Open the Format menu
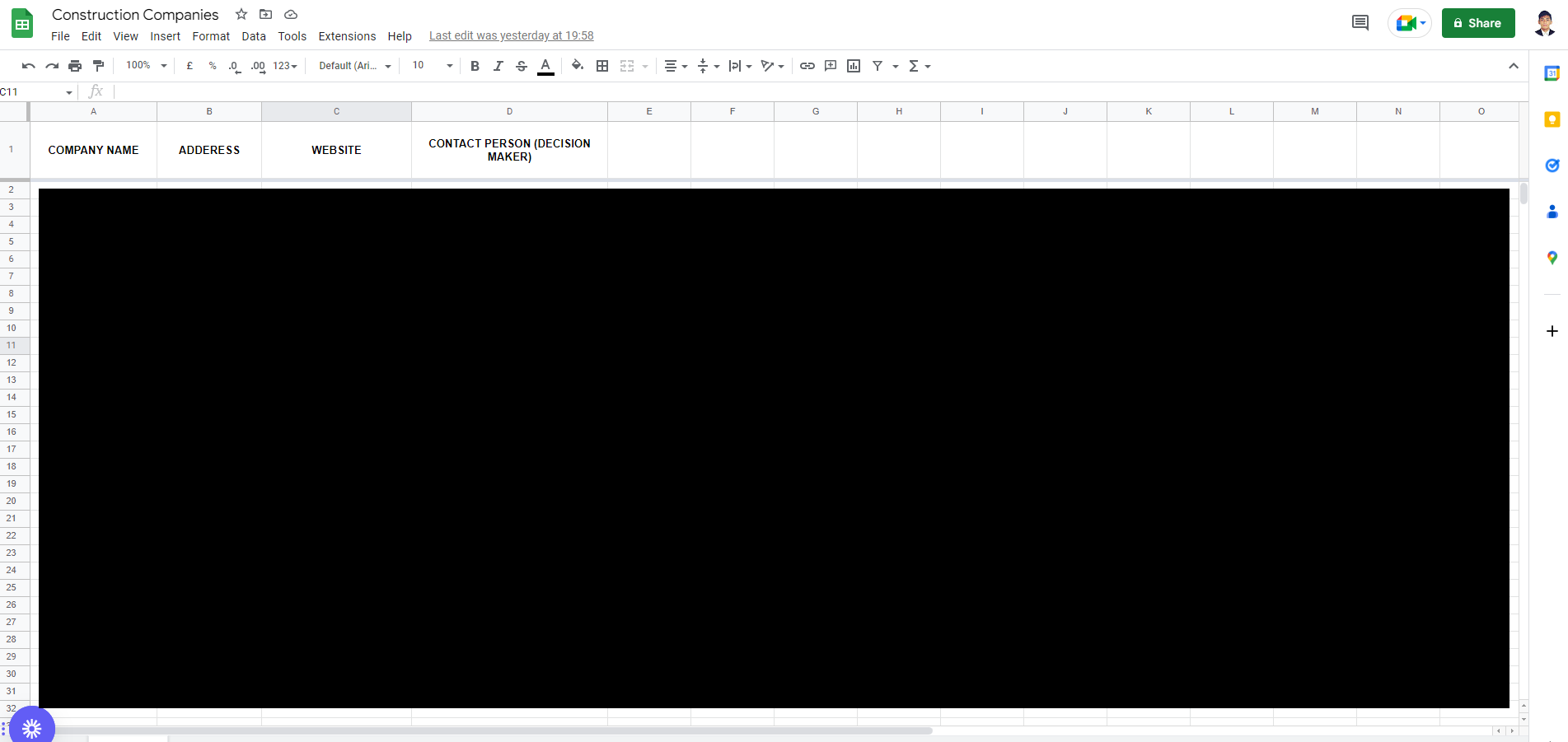The width and height of the screenshot is (1568, 742). pyautogui.click(x=211, y=36)
